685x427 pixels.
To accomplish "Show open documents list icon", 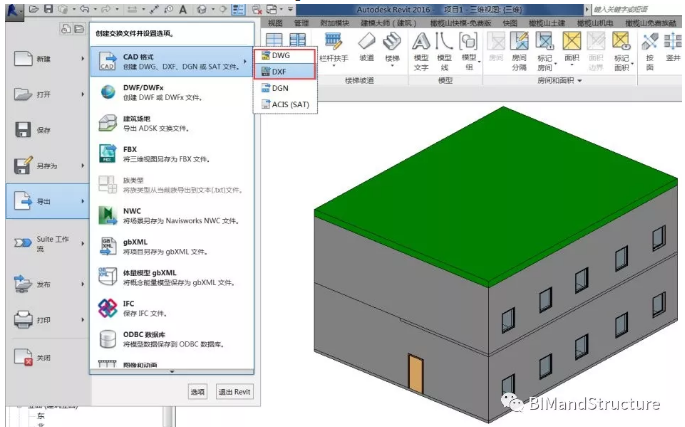I will [79, 29].
